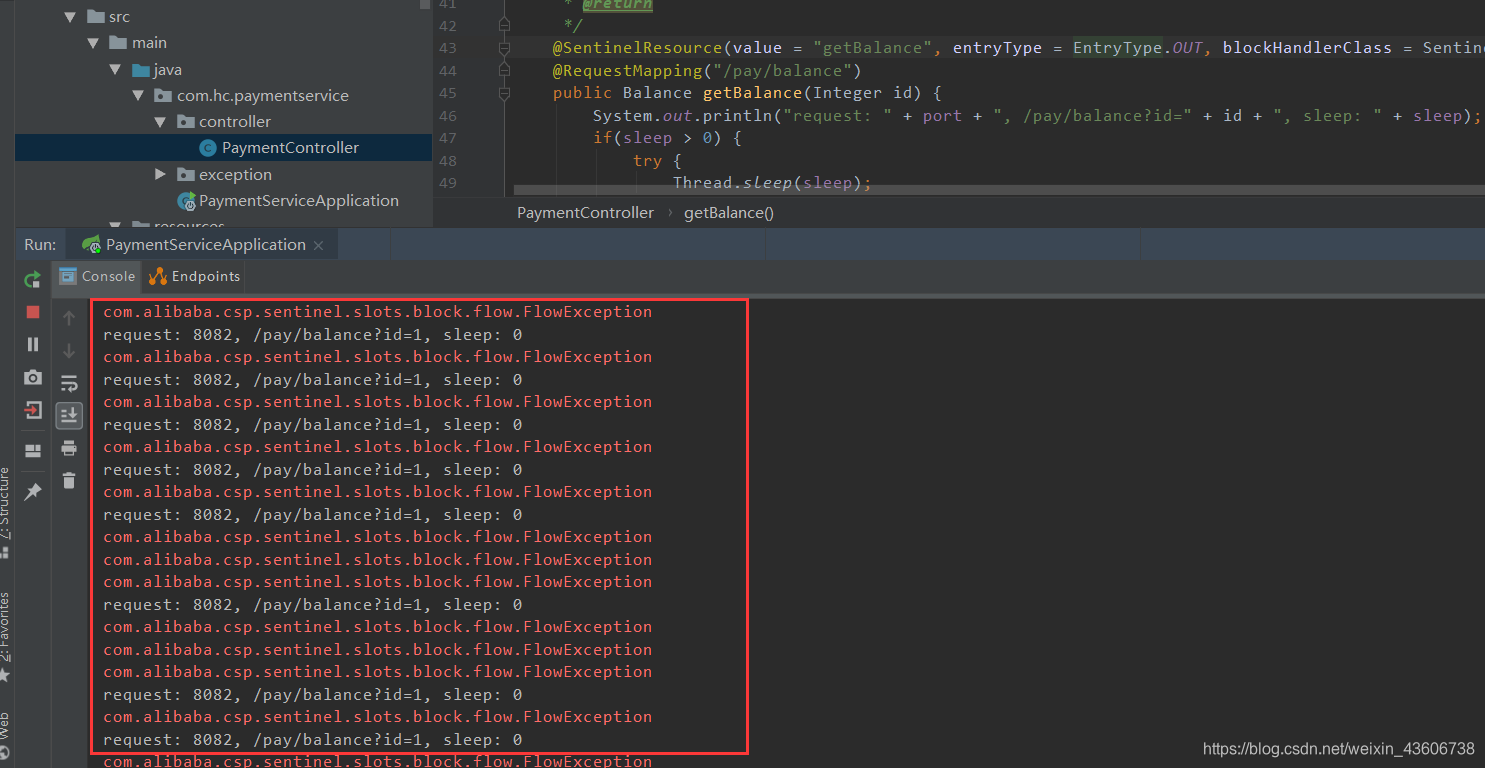Dump threads using the camera icon

[33, 377]
